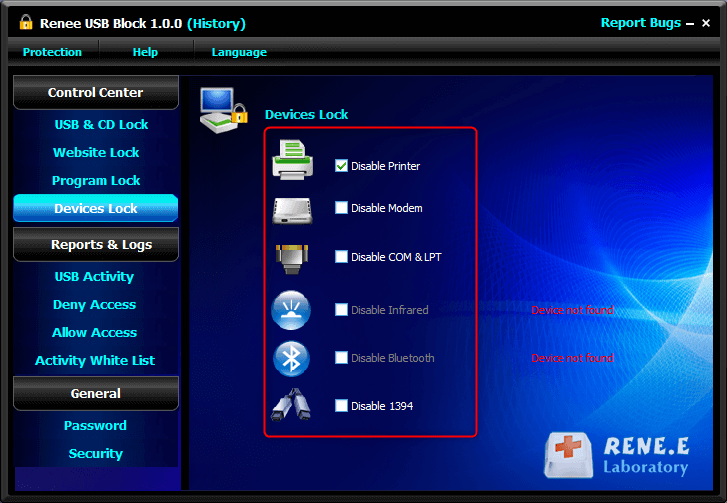Enable the Disable Modem checkbox
This screenshot has width=727, height=503.
click(x=341, y=208)
